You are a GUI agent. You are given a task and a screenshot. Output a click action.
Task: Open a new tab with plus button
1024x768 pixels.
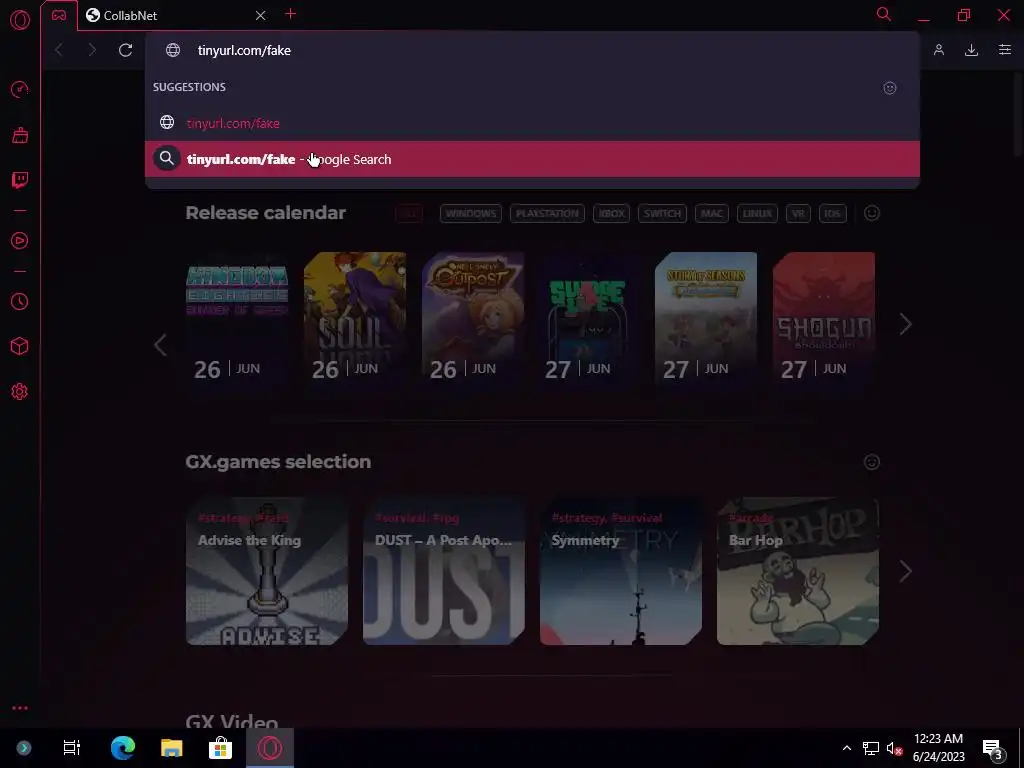291,14
